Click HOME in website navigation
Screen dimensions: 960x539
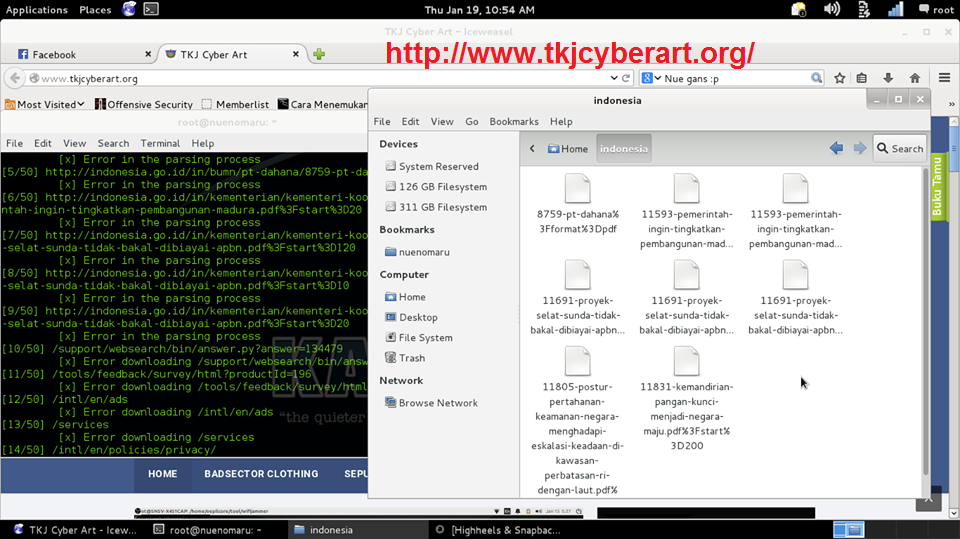click(162, 474)
